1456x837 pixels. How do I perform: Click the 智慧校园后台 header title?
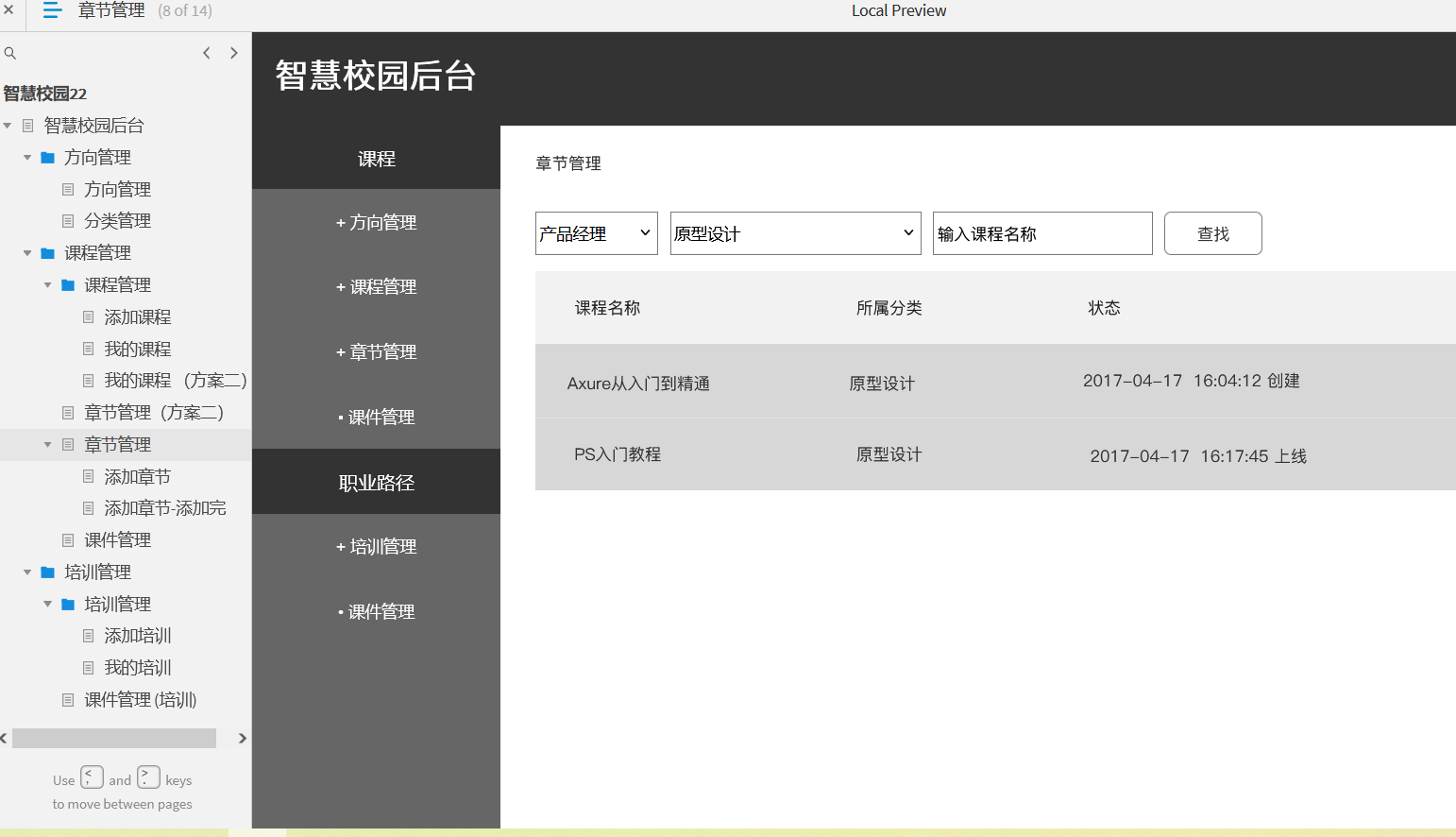[x=376, y=76]
